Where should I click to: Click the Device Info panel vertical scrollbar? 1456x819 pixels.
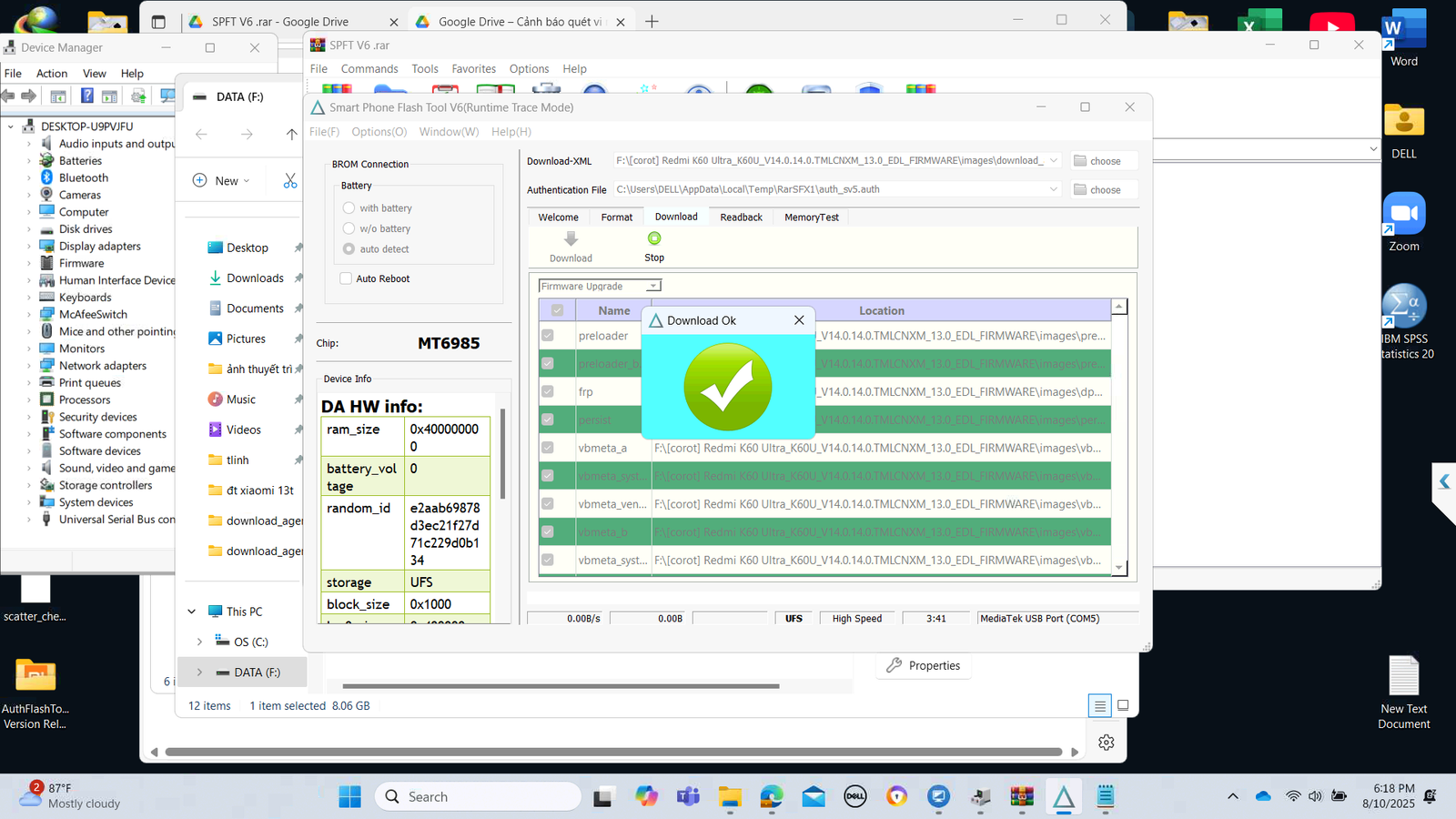(x=502, y=453)
